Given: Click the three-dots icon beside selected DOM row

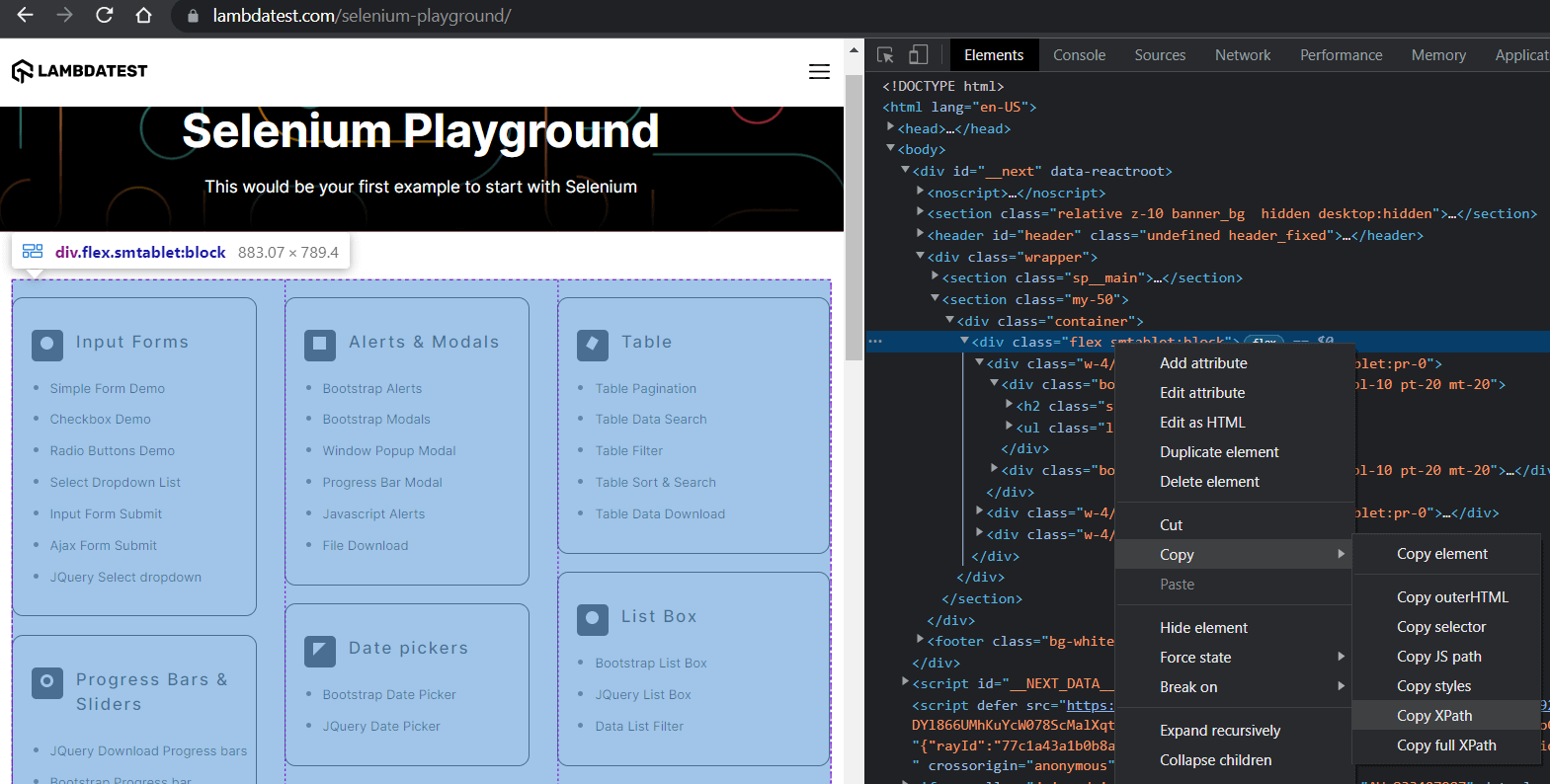Looking at the screenshot, I should tap(875, 342).
